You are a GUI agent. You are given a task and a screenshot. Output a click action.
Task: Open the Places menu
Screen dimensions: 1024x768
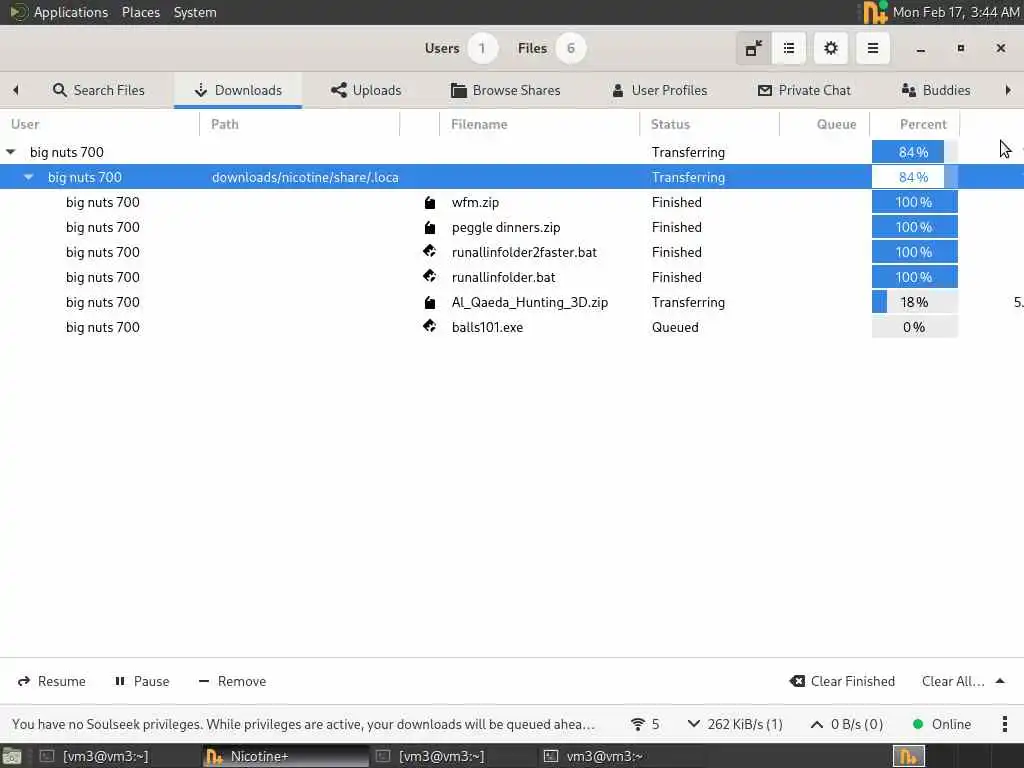(x=140, y=12)
